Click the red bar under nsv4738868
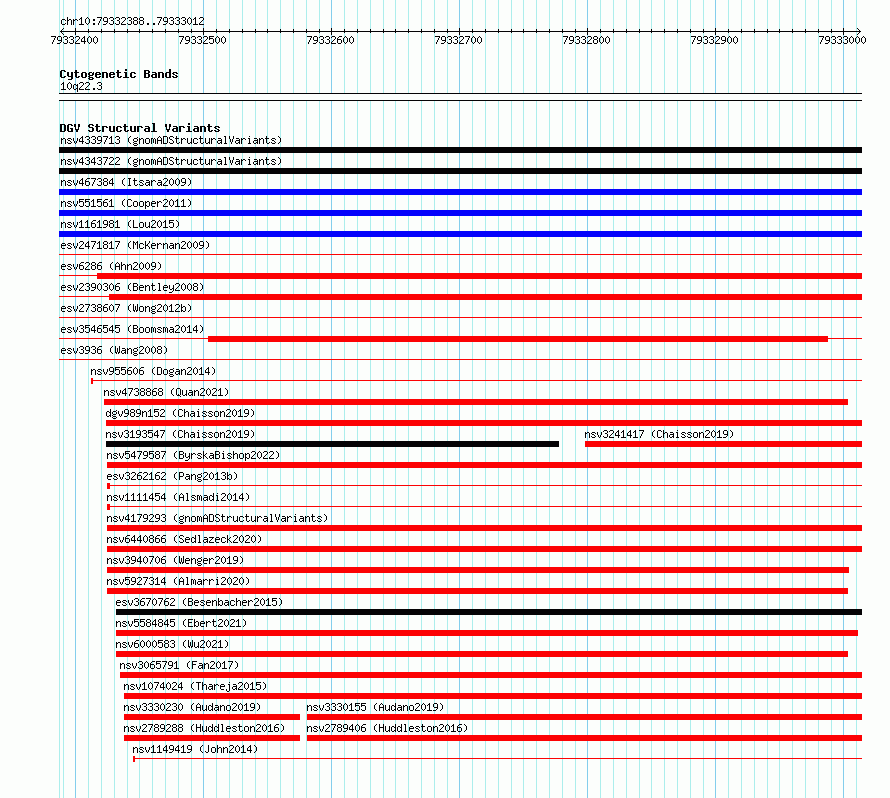 click(x=476, y=402)
